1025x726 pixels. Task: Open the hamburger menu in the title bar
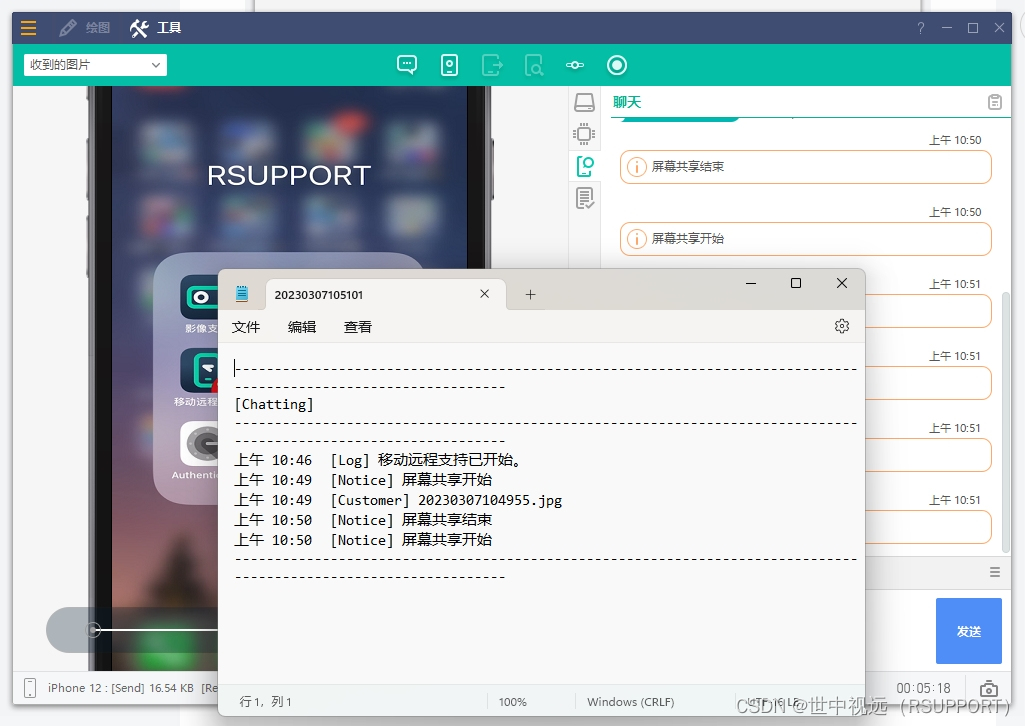[28, 27]
